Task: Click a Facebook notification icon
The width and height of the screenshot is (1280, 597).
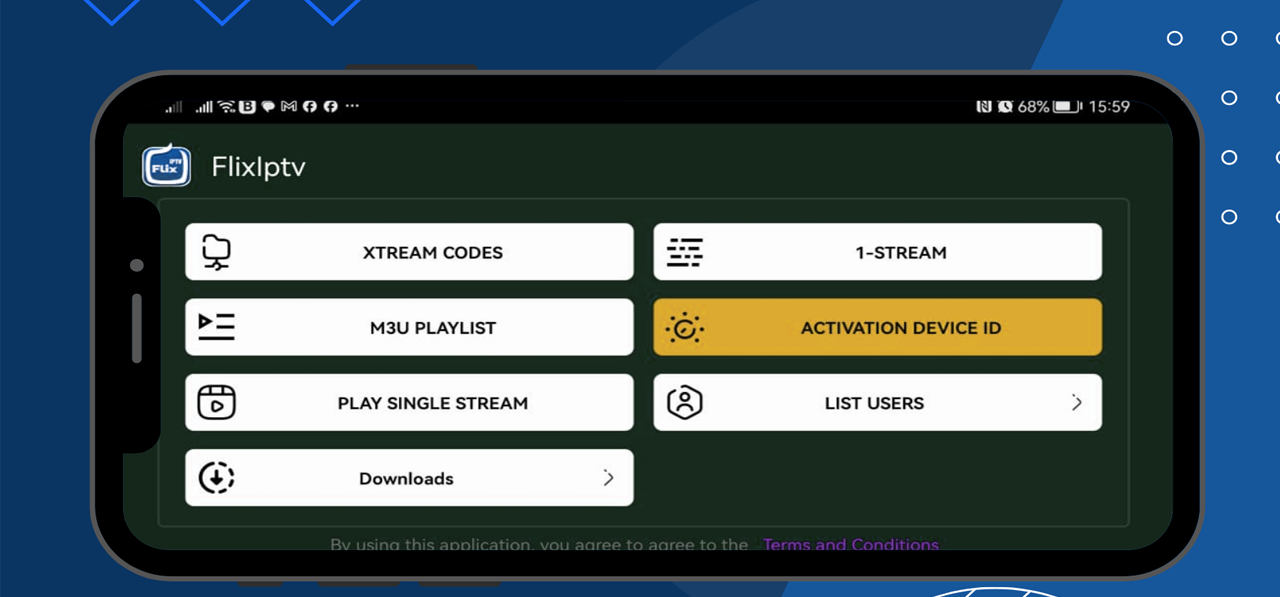Action: (310, 107)
